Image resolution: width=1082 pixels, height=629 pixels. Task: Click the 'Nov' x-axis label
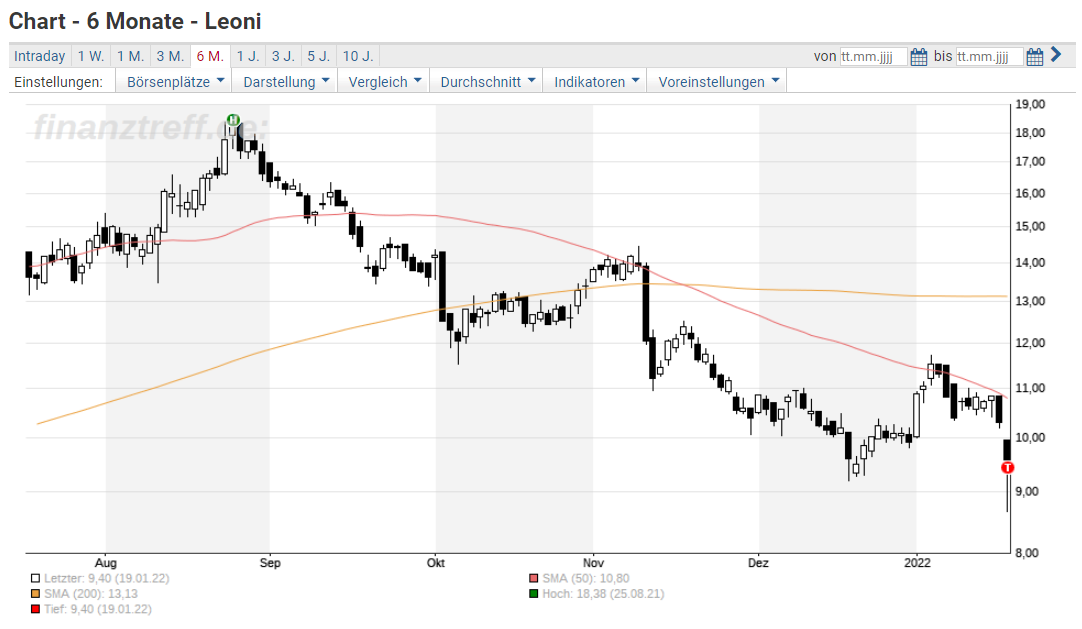[593, 563]
